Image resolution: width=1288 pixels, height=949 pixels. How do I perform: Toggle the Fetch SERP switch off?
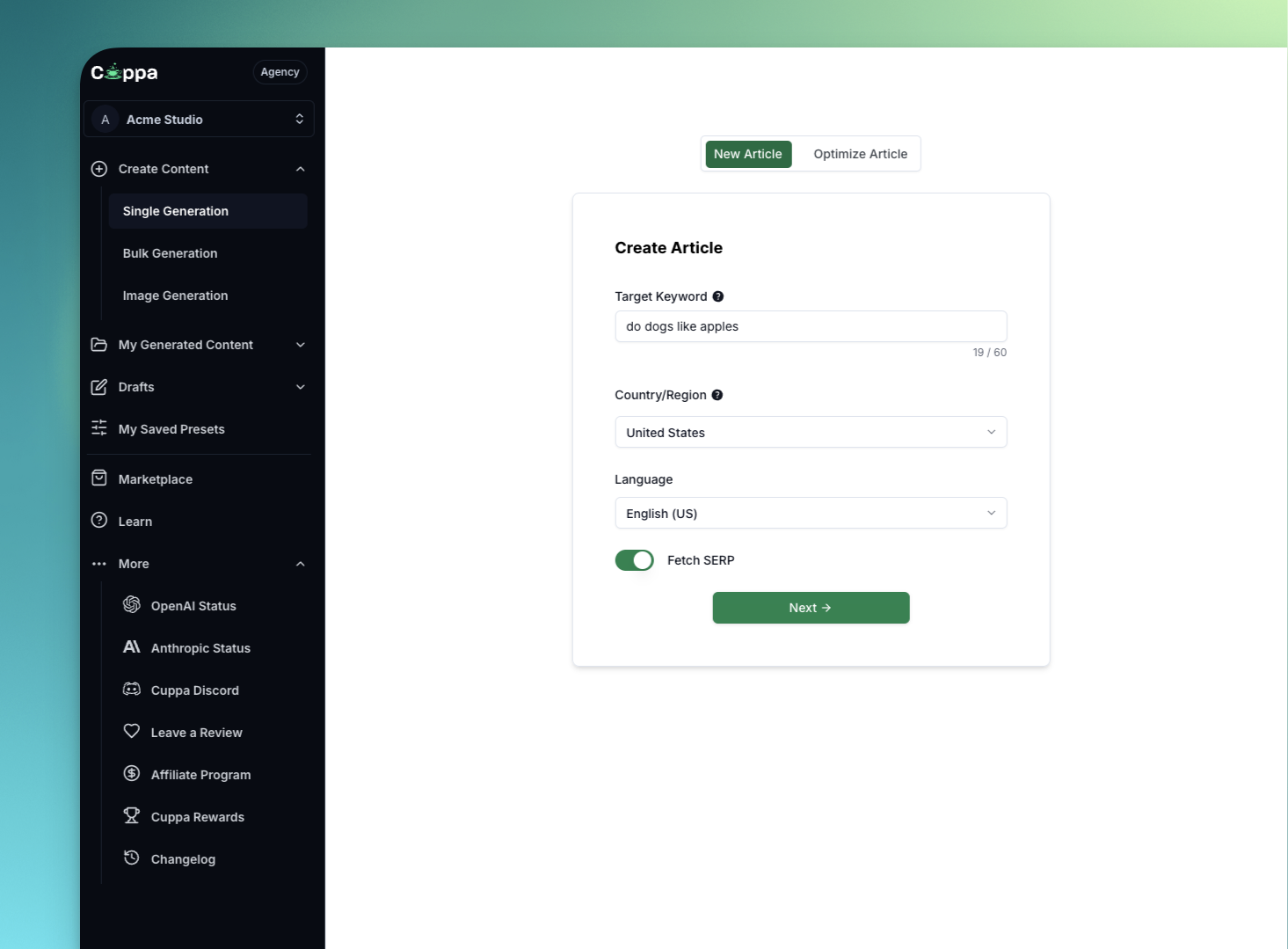point(634,560)
